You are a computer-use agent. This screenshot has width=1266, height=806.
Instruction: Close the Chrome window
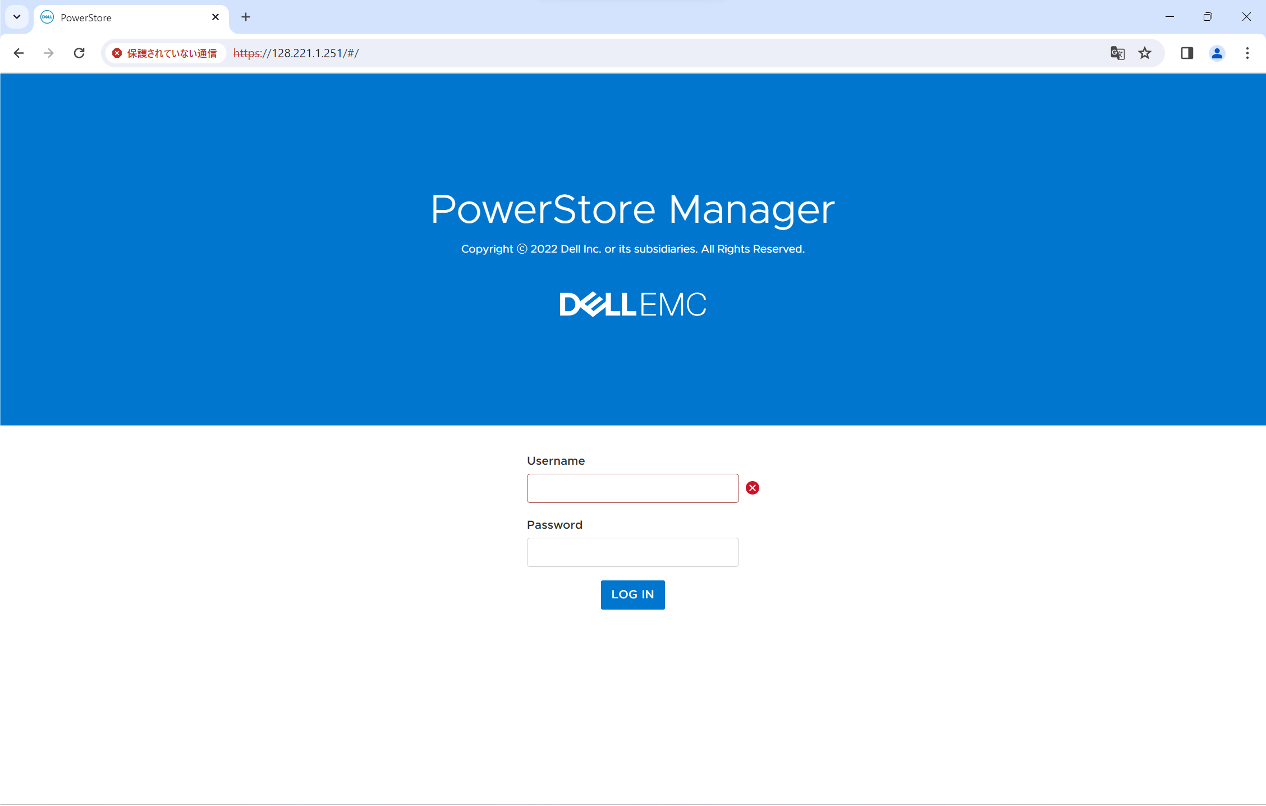[1246, 17]
